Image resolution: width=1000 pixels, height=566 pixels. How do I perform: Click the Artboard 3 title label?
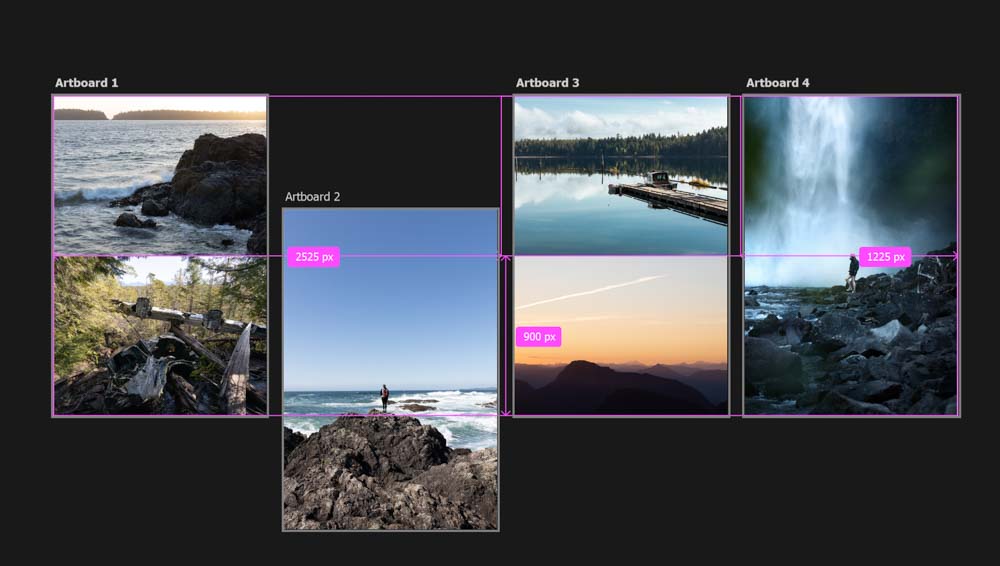(547, 83)
